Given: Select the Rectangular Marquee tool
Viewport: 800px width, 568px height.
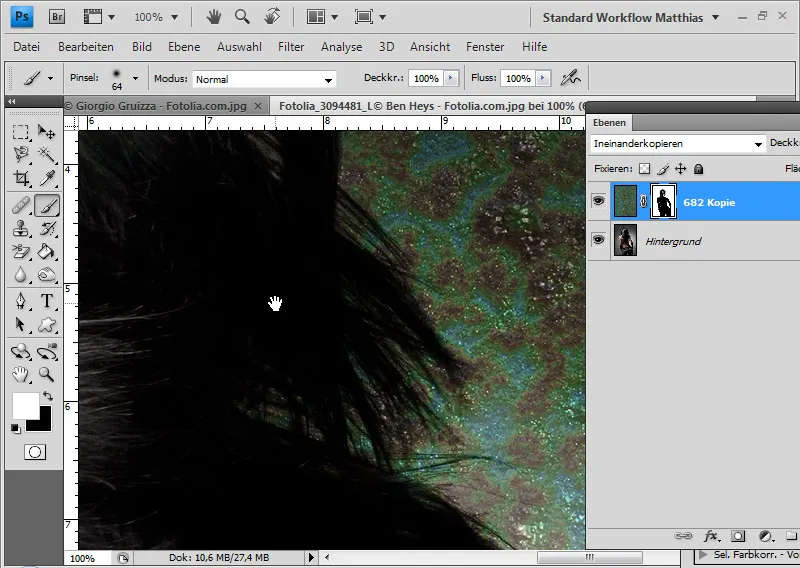Looking at the screenshot, I should coord(21,132).
